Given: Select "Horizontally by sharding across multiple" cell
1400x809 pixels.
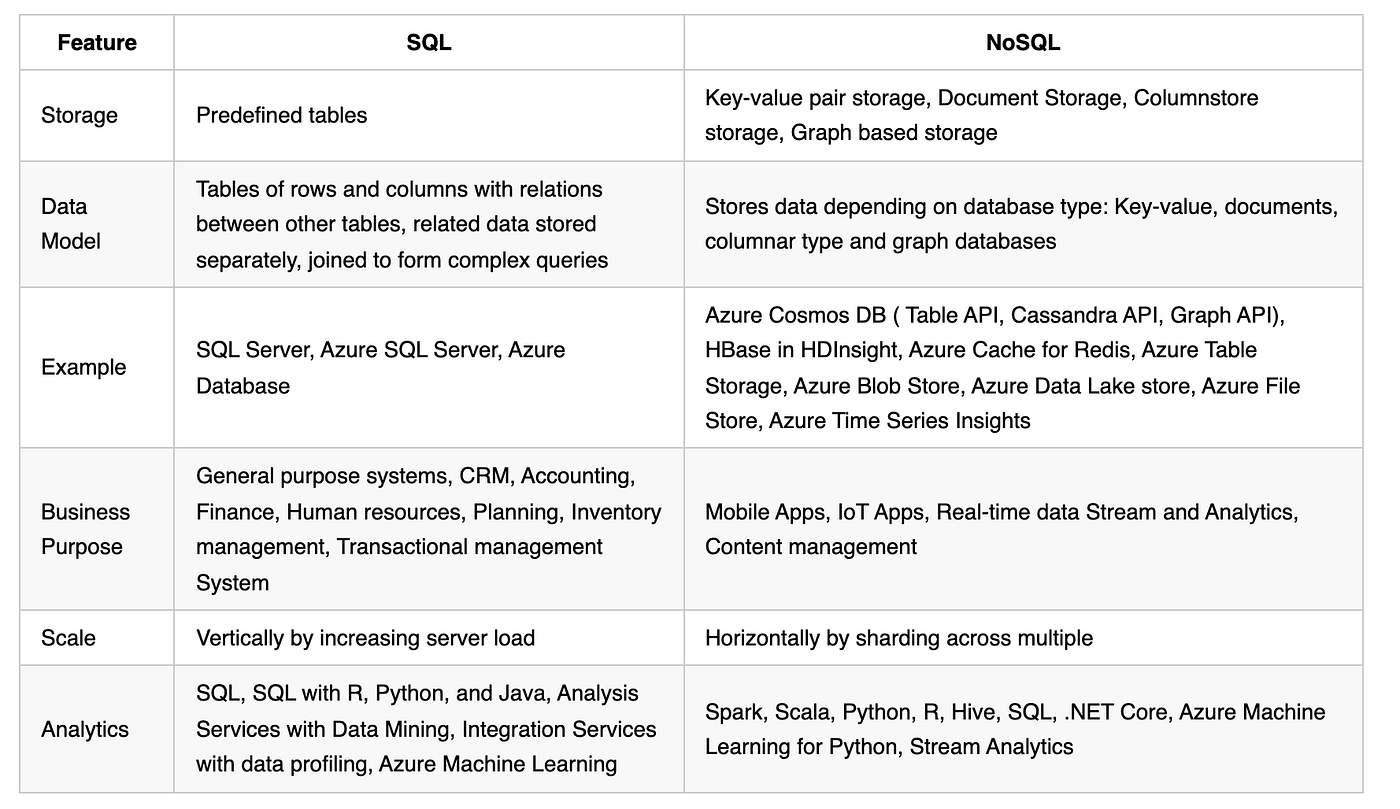Looking at the screenshot, I should [x=898, y=637].
